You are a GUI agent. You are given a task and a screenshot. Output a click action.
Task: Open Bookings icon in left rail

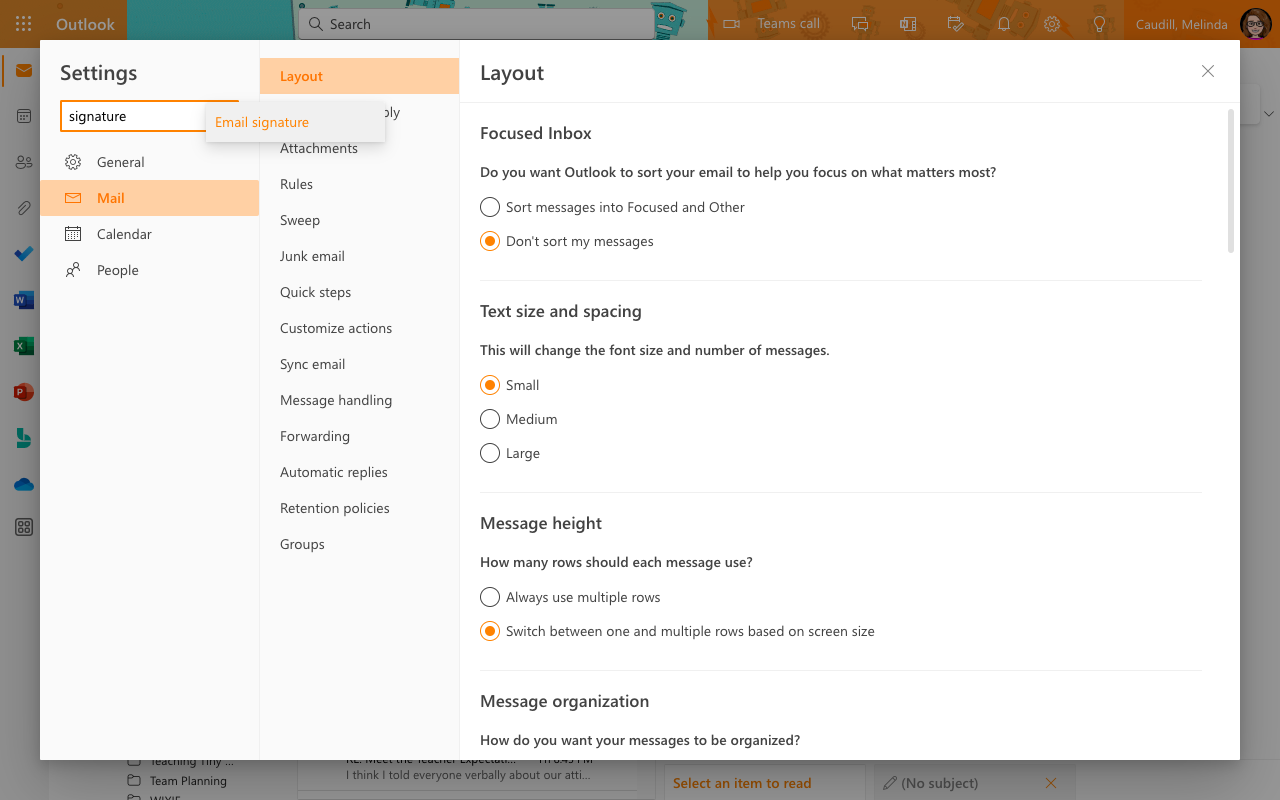coord(24,438)
